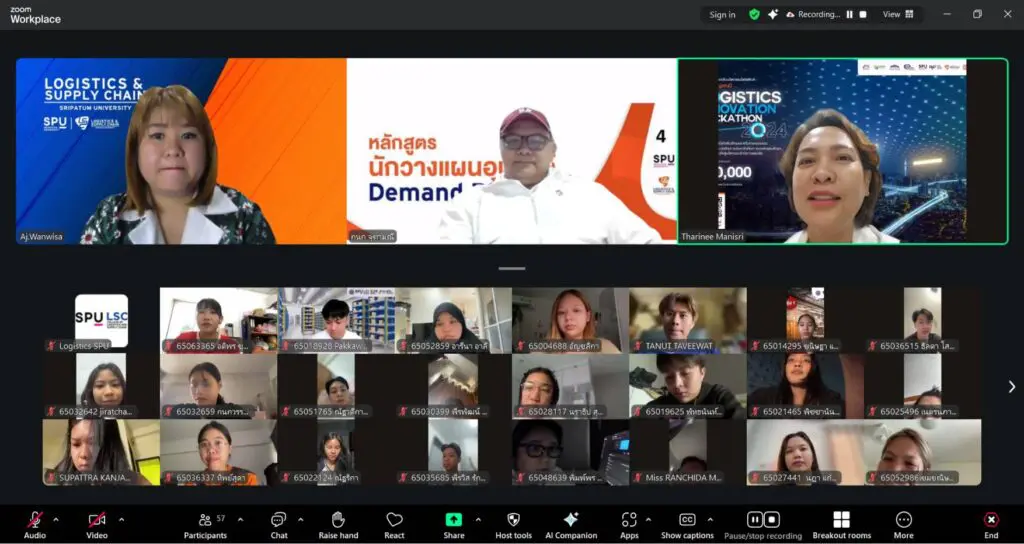Select Tharinee Manisri speaker video tile
Screen dimensions: 1024x544
pos(842,151)
